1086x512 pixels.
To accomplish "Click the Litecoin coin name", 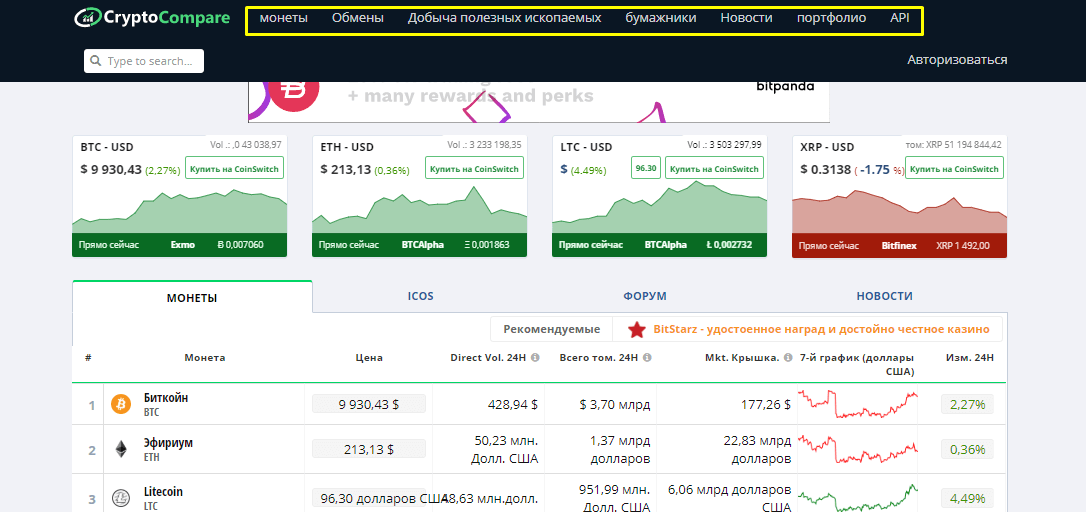I will [163, 492].
